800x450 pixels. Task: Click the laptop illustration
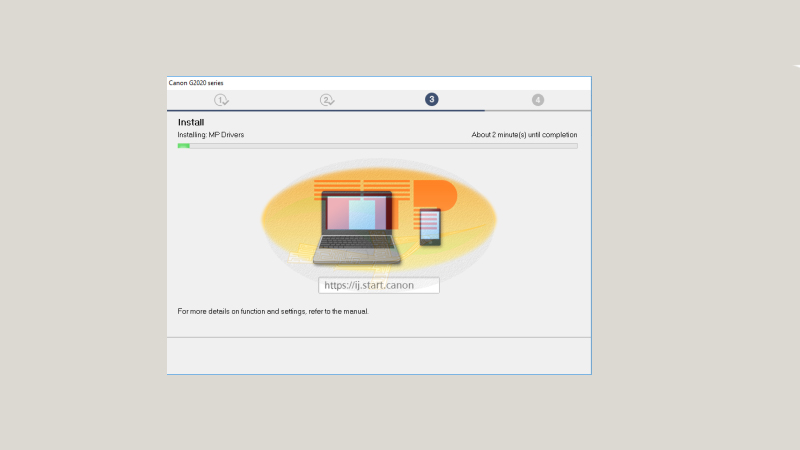(x=357, y=228)
